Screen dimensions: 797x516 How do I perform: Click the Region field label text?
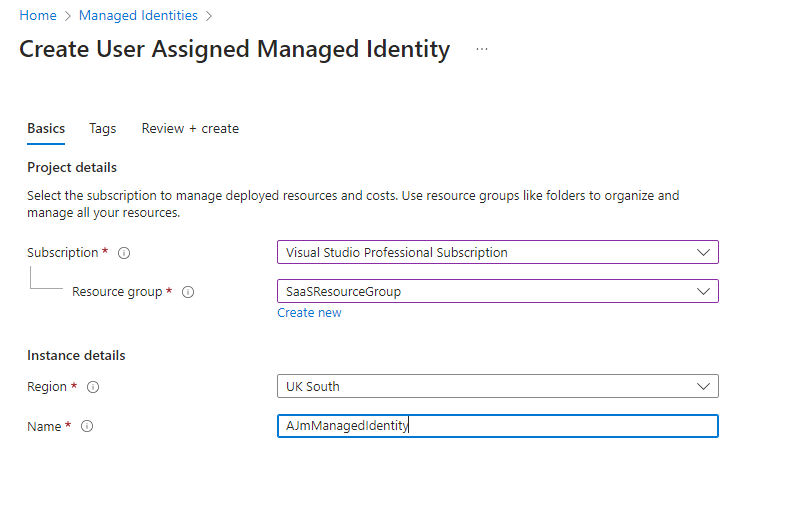tap(47, 387)
